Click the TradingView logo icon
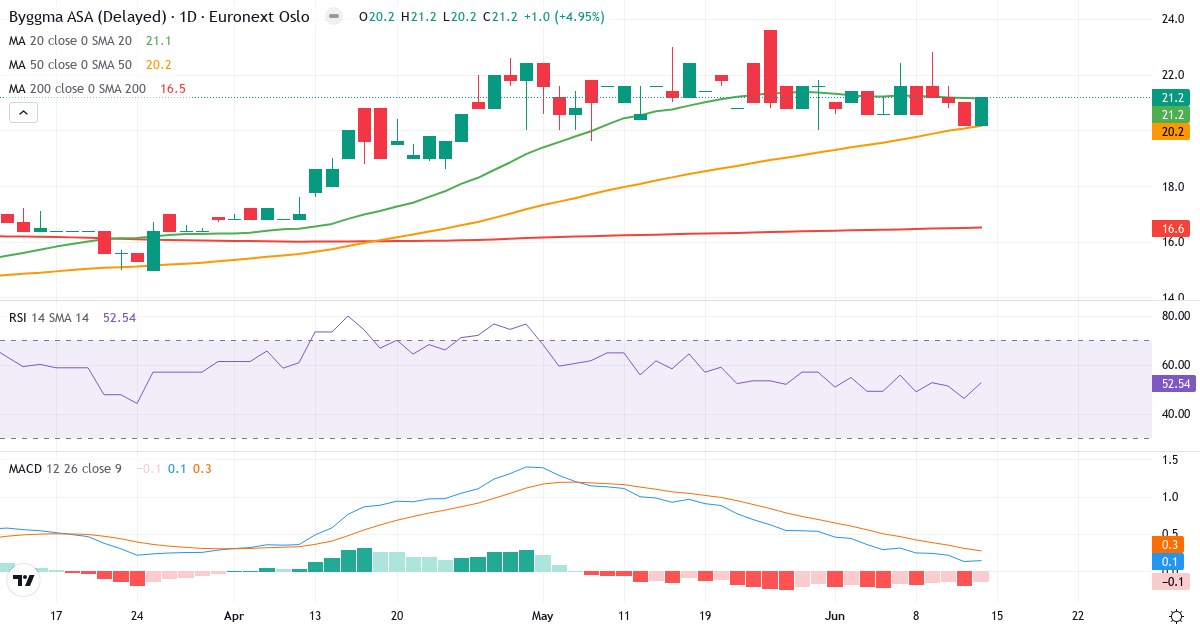The height and width of the screenshot is (630, 1200). [x=24, y=579]
